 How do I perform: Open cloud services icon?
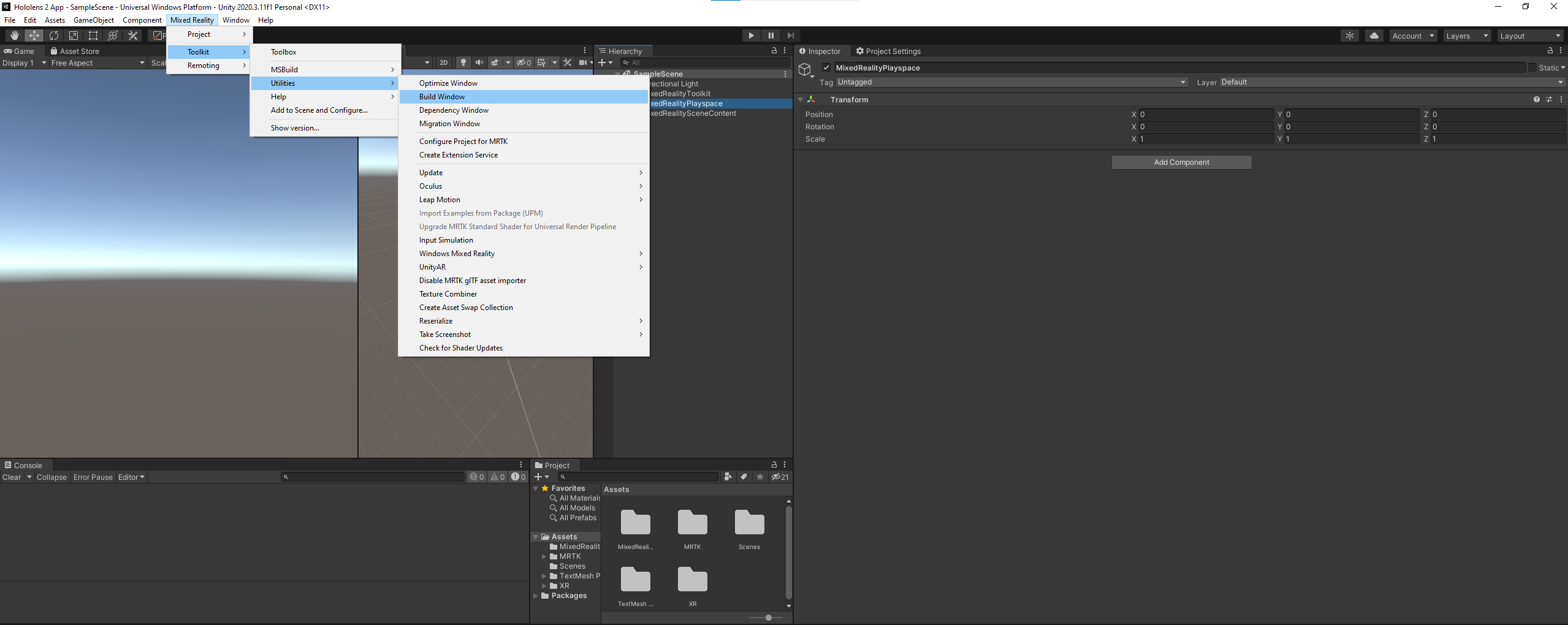(x=1374, y=36)
